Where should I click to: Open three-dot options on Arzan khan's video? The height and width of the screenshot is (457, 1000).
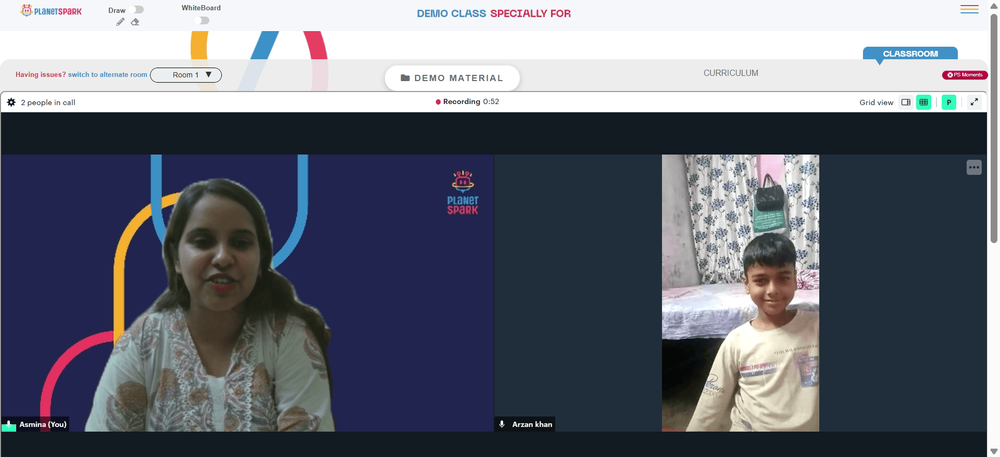(974, 168)
